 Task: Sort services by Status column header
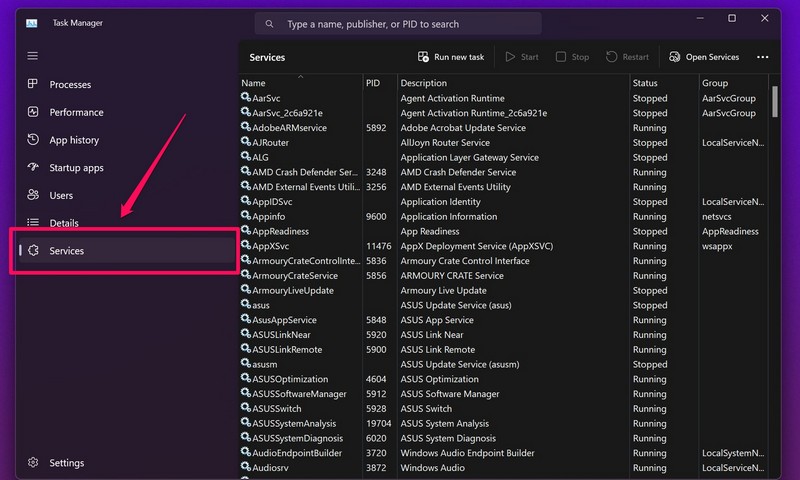click(645, 83)
